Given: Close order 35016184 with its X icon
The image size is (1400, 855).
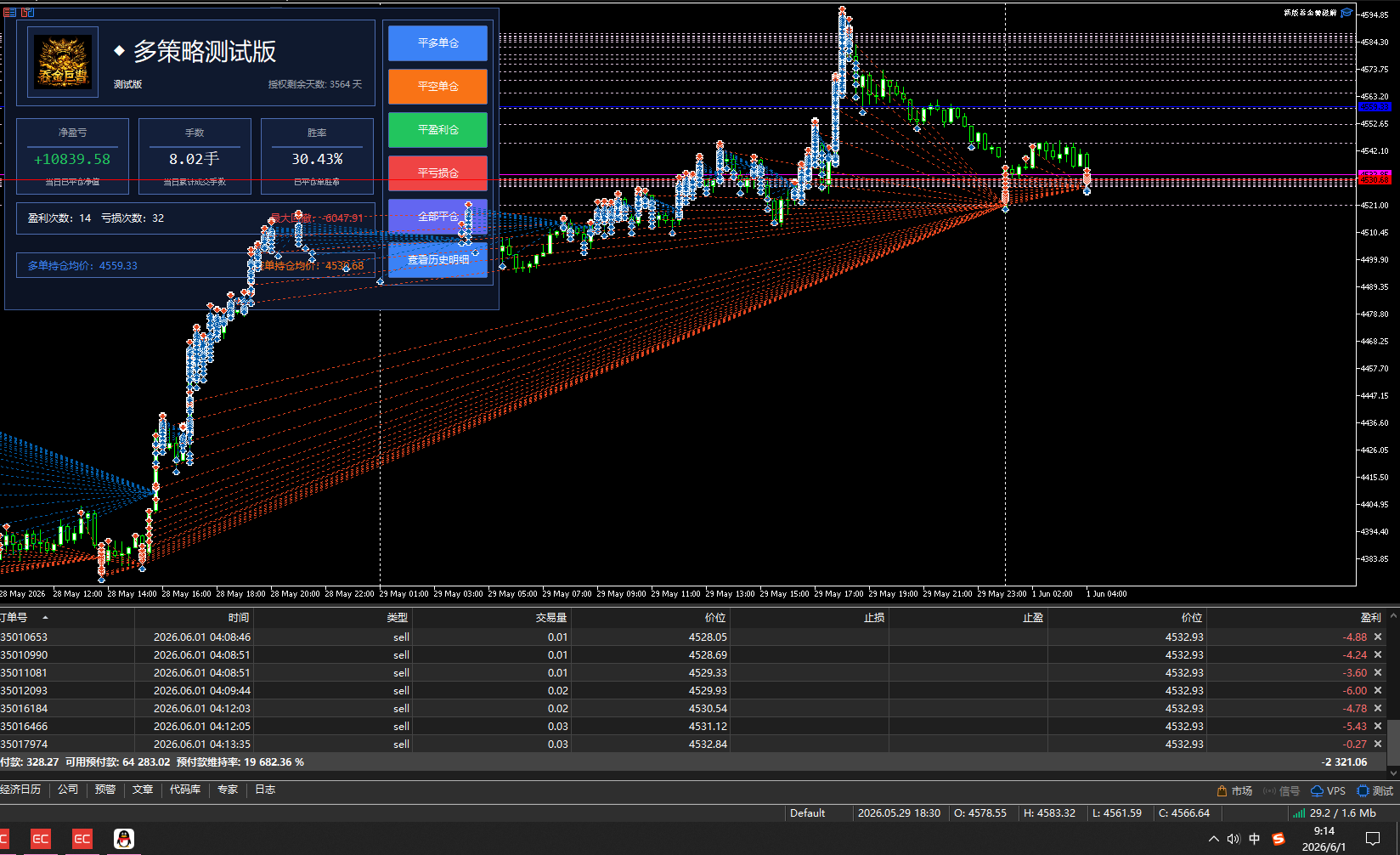Looking at the screenshot, I should 1378,708.
